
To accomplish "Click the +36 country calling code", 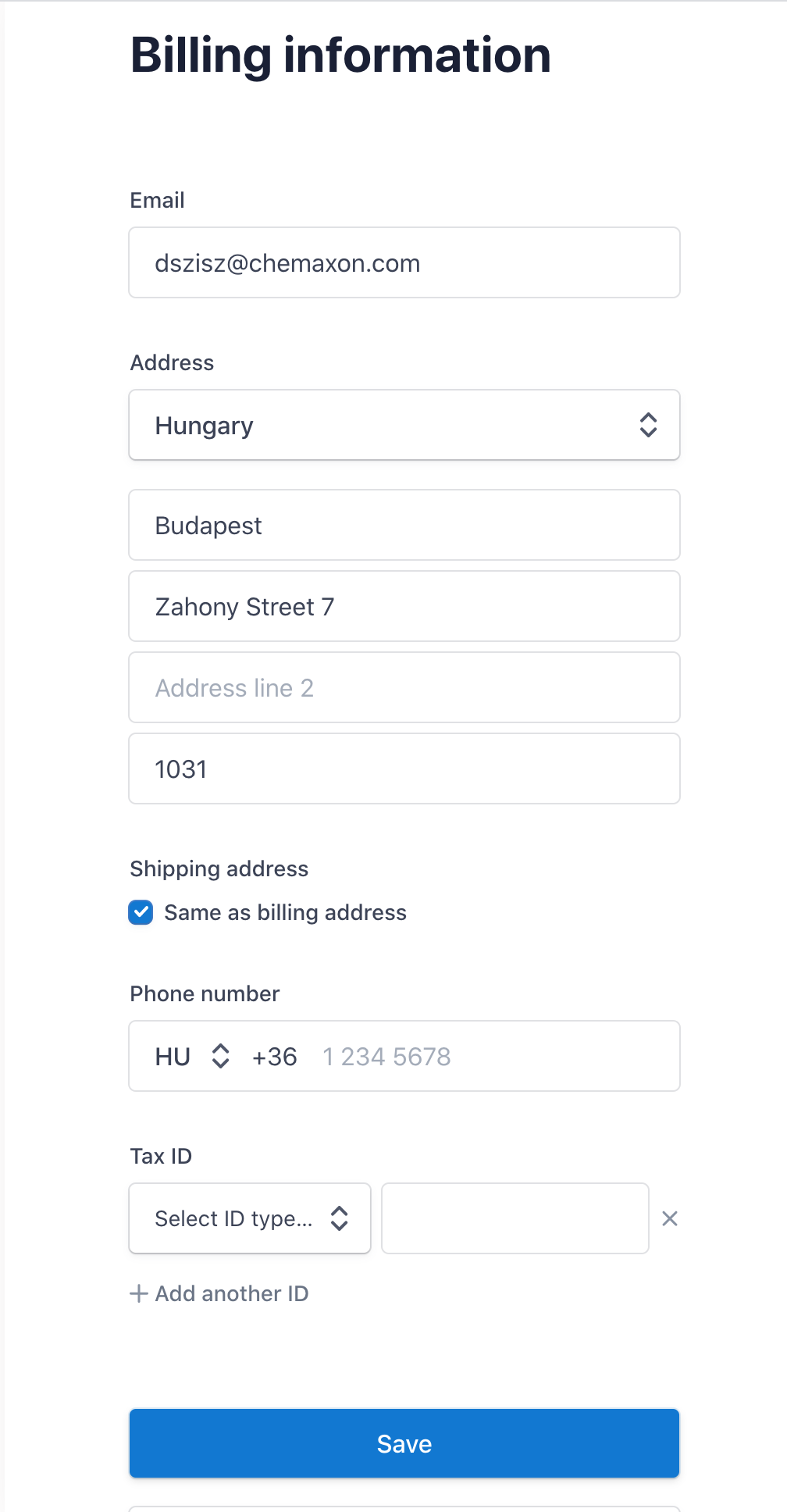I will (x=275, y=1056).
